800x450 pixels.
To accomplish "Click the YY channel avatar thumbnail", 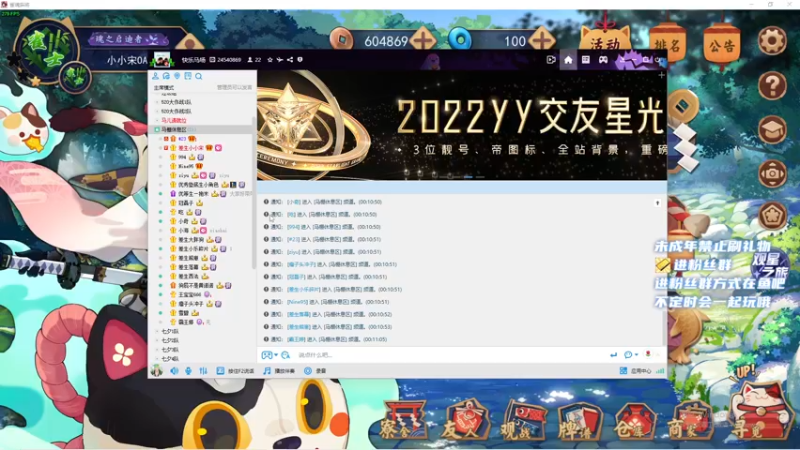I will click(x=162, y=60).
